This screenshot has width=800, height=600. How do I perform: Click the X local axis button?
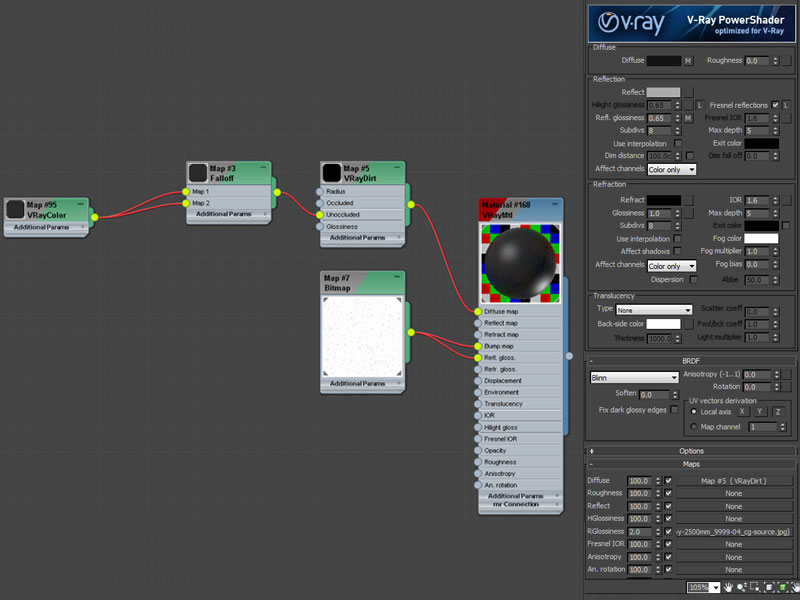click(x=742, y=412)
